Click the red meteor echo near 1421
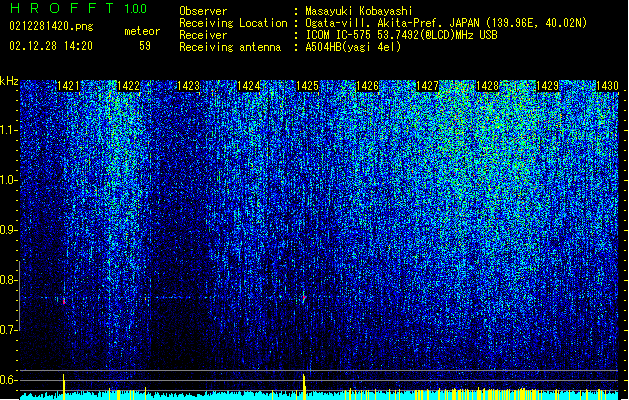The image size is (629, 400). [64, 302]
